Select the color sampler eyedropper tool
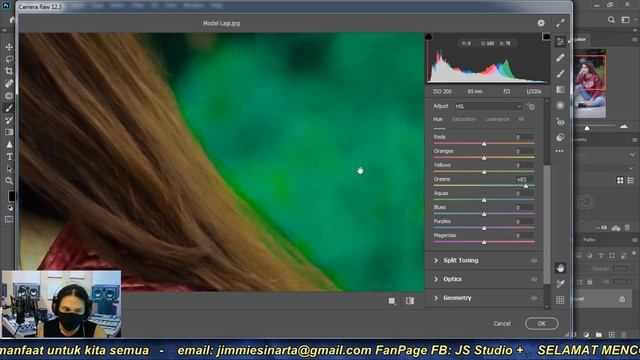The height and width of the screenshot is (360, 640). 560,284
